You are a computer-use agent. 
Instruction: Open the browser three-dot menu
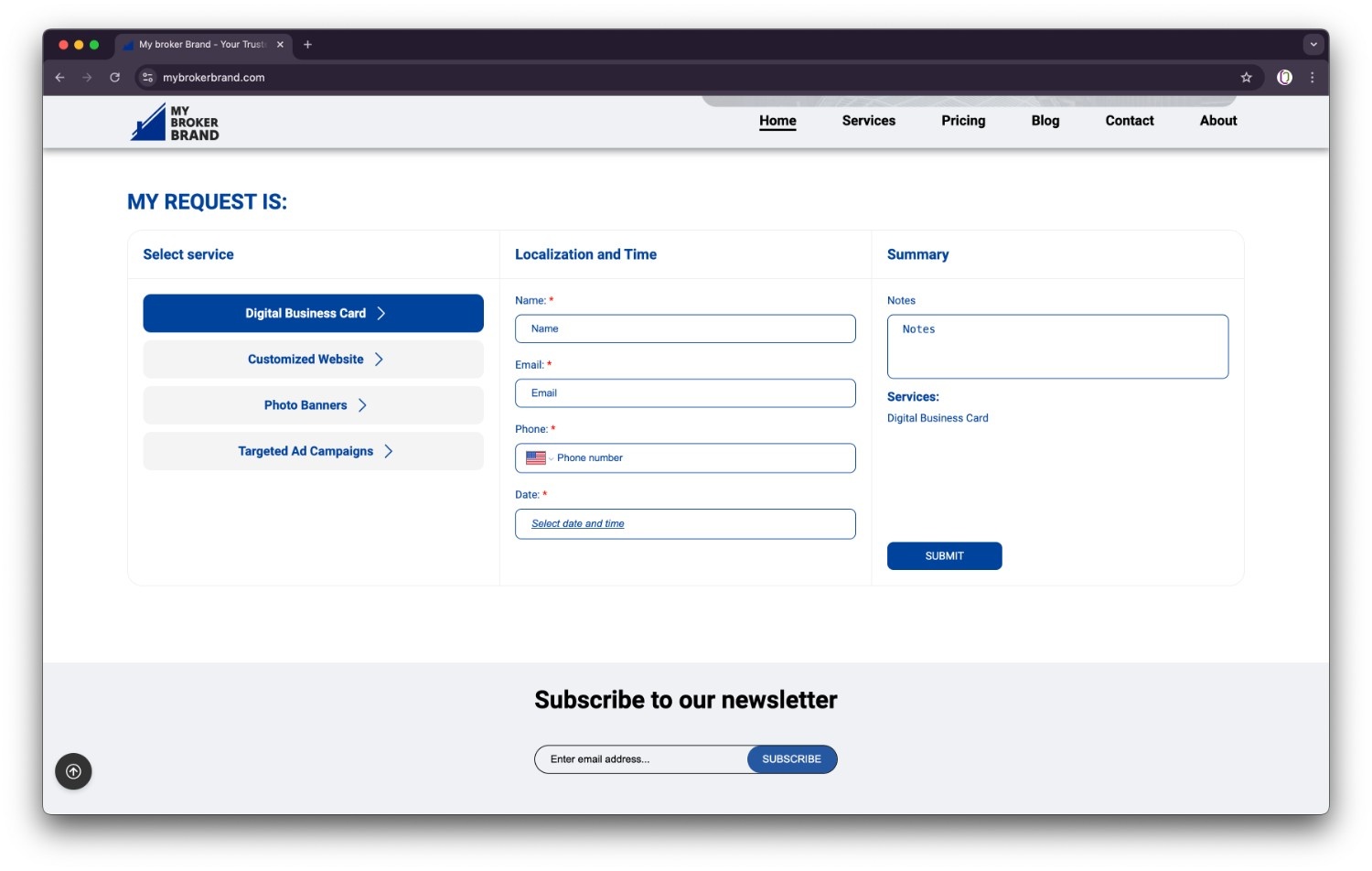coord(1312,78)
